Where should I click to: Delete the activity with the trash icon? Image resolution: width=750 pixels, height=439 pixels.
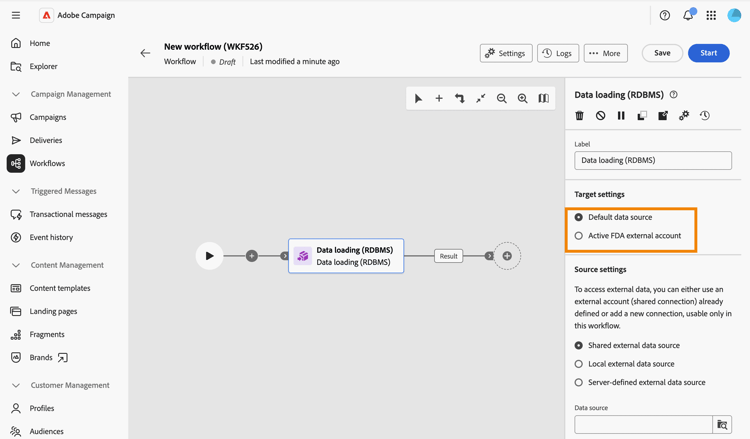[579, 115]
